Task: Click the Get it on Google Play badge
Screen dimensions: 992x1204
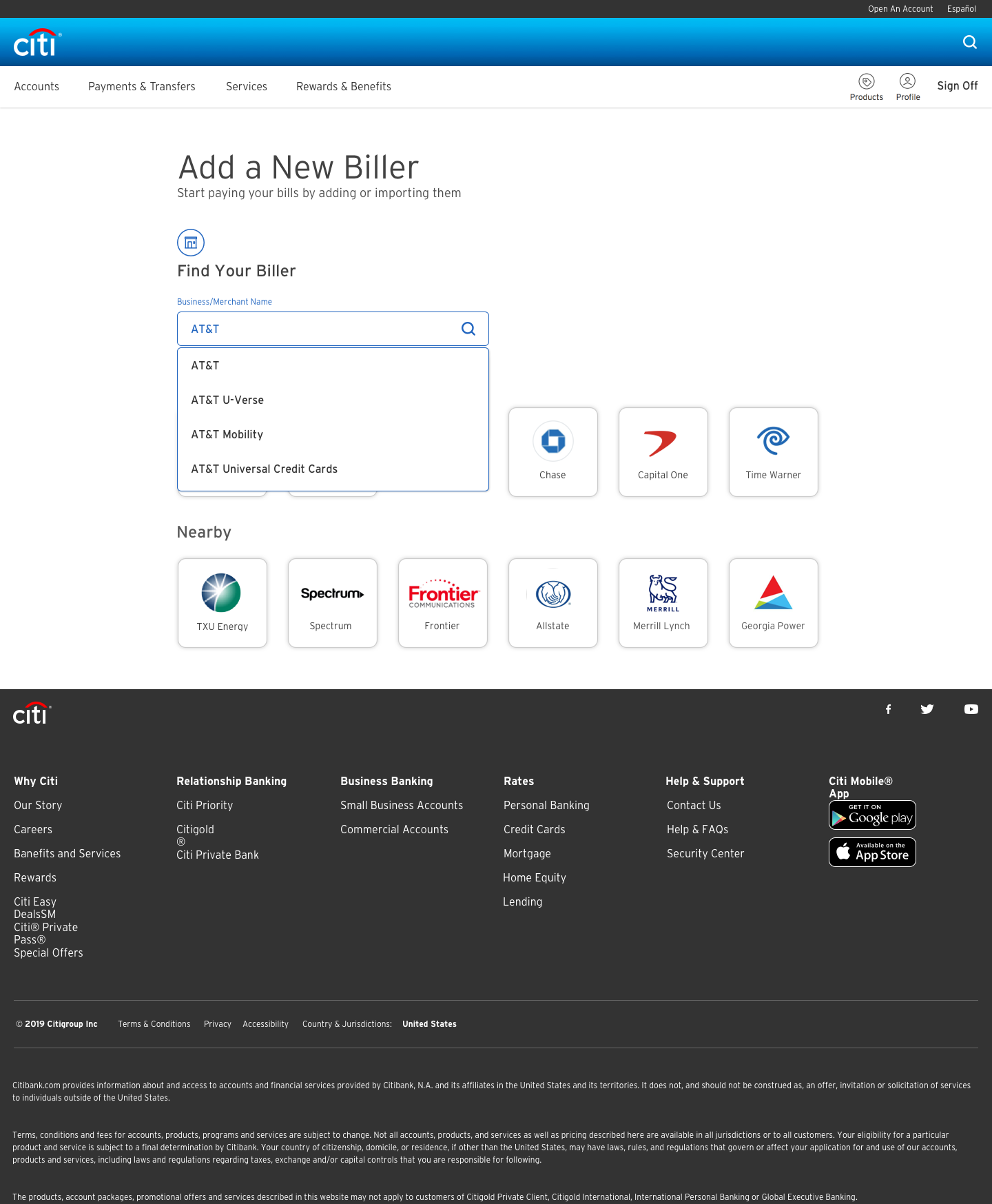Action: click(872, 815)
